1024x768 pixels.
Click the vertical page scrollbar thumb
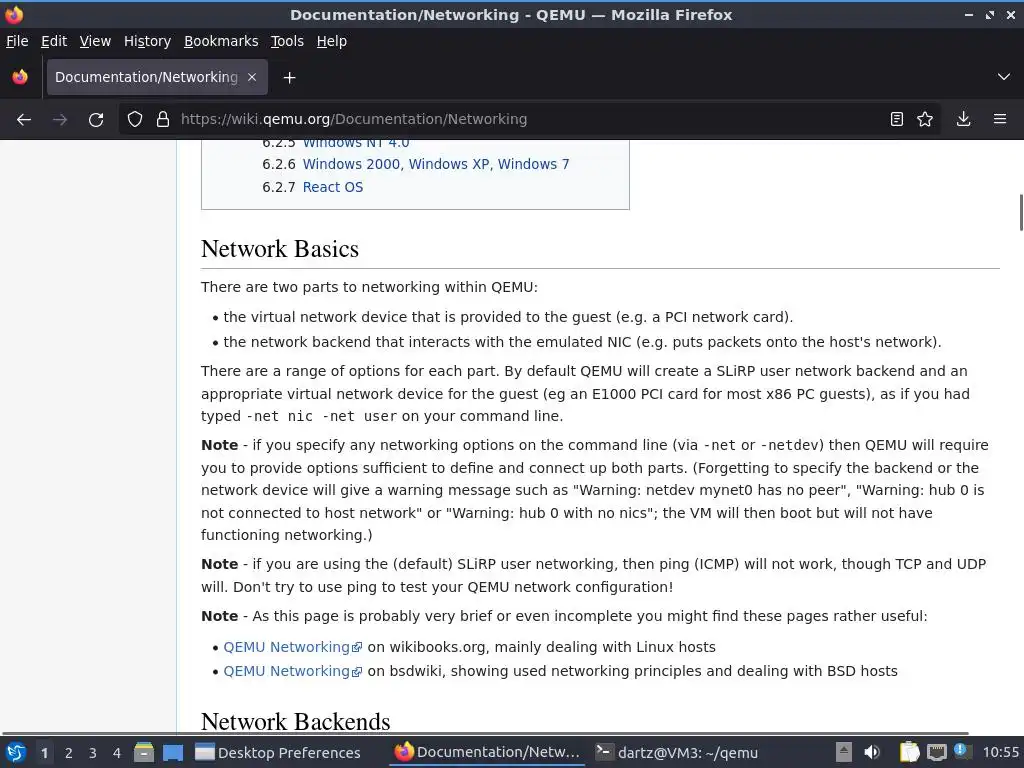1021,212
